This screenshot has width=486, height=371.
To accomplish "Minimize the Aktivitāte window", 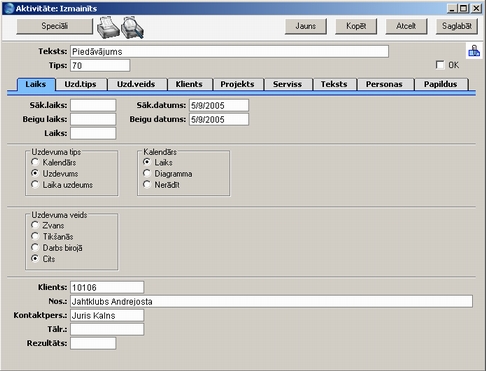I will 452,8.
